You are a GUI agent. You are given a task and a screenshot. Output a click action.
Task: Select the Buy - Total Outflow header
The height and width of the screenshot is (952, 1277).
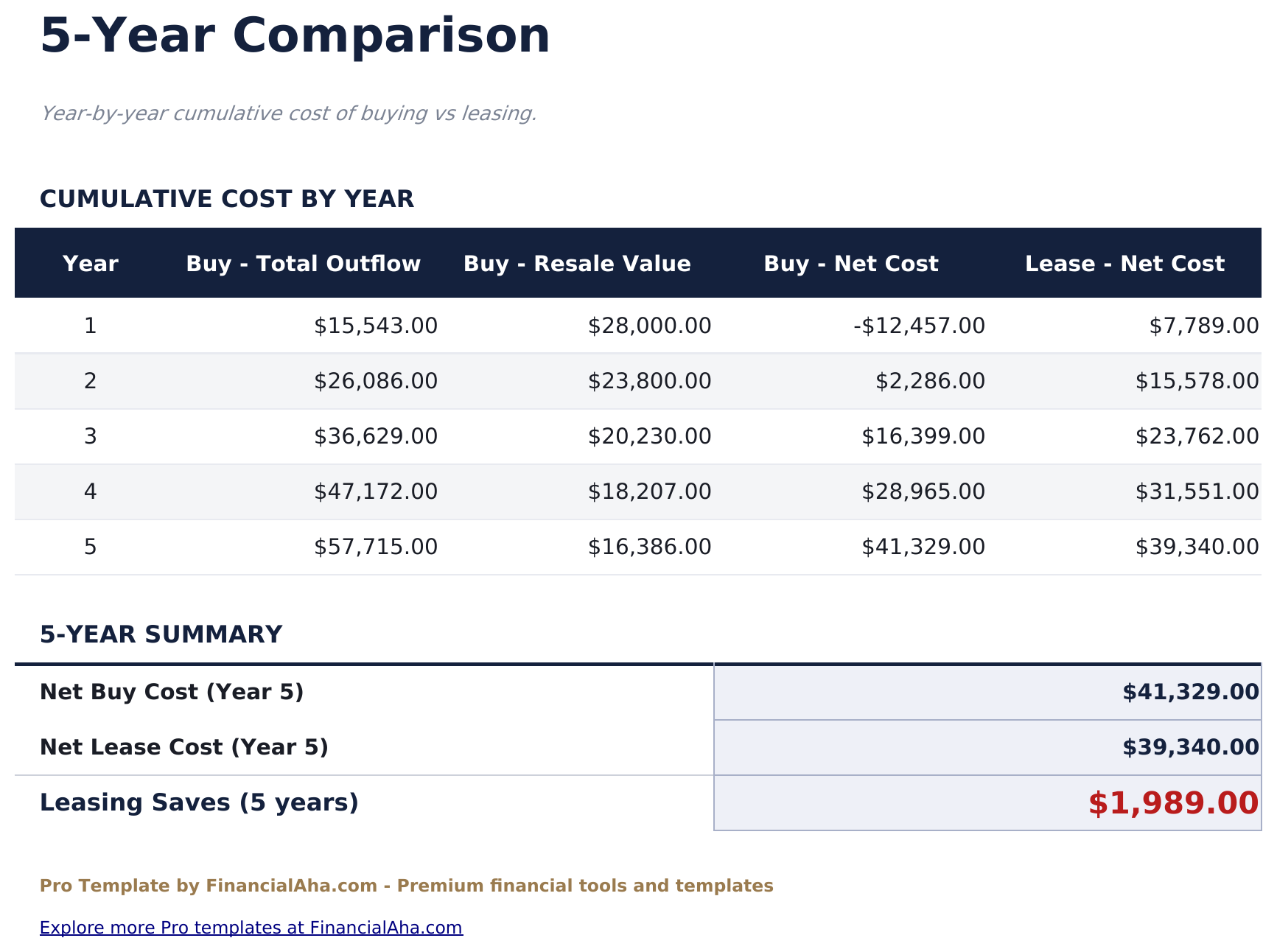303,263
